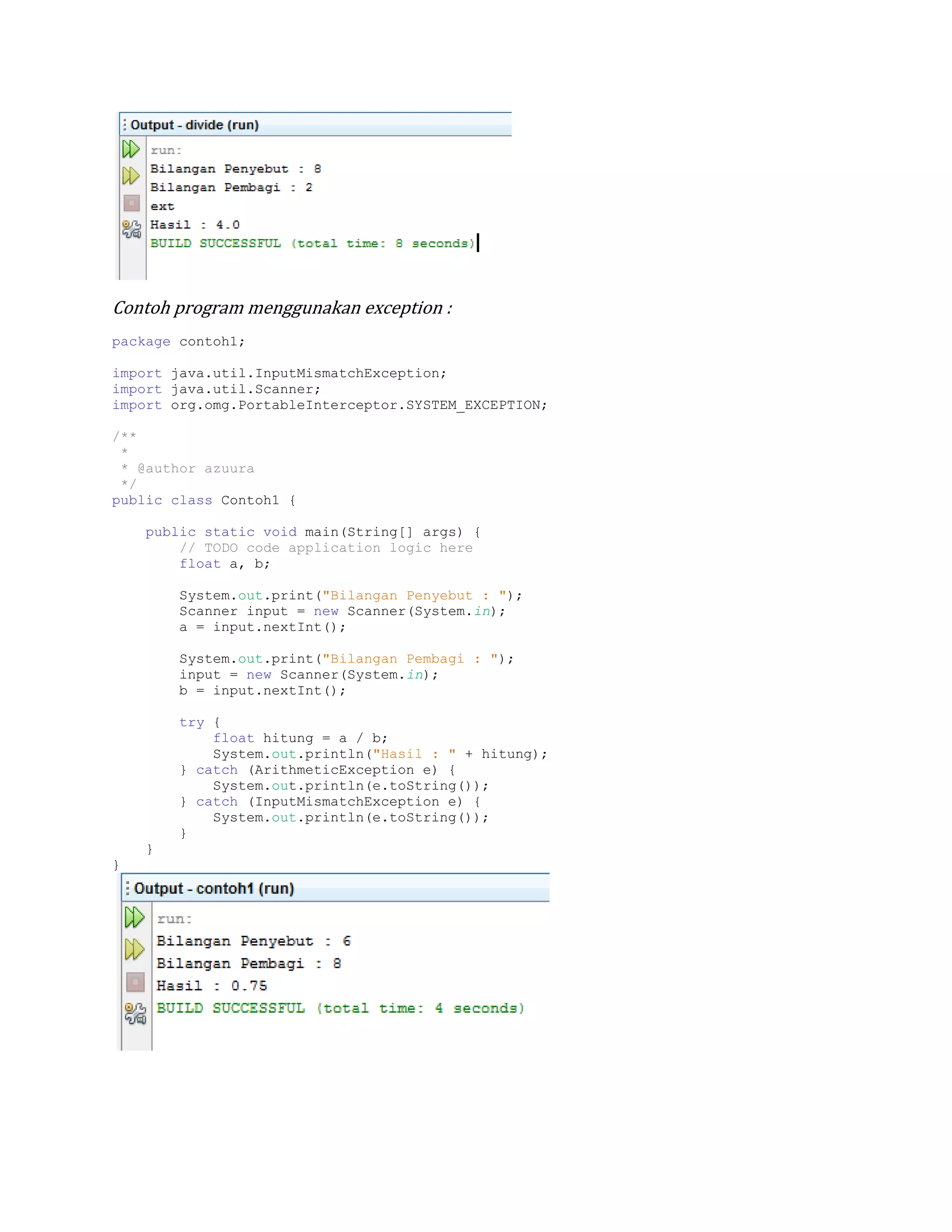Click 'import java.util.Scanner;' line
This screenshot has width=952, height=1232.
[217, 389]
